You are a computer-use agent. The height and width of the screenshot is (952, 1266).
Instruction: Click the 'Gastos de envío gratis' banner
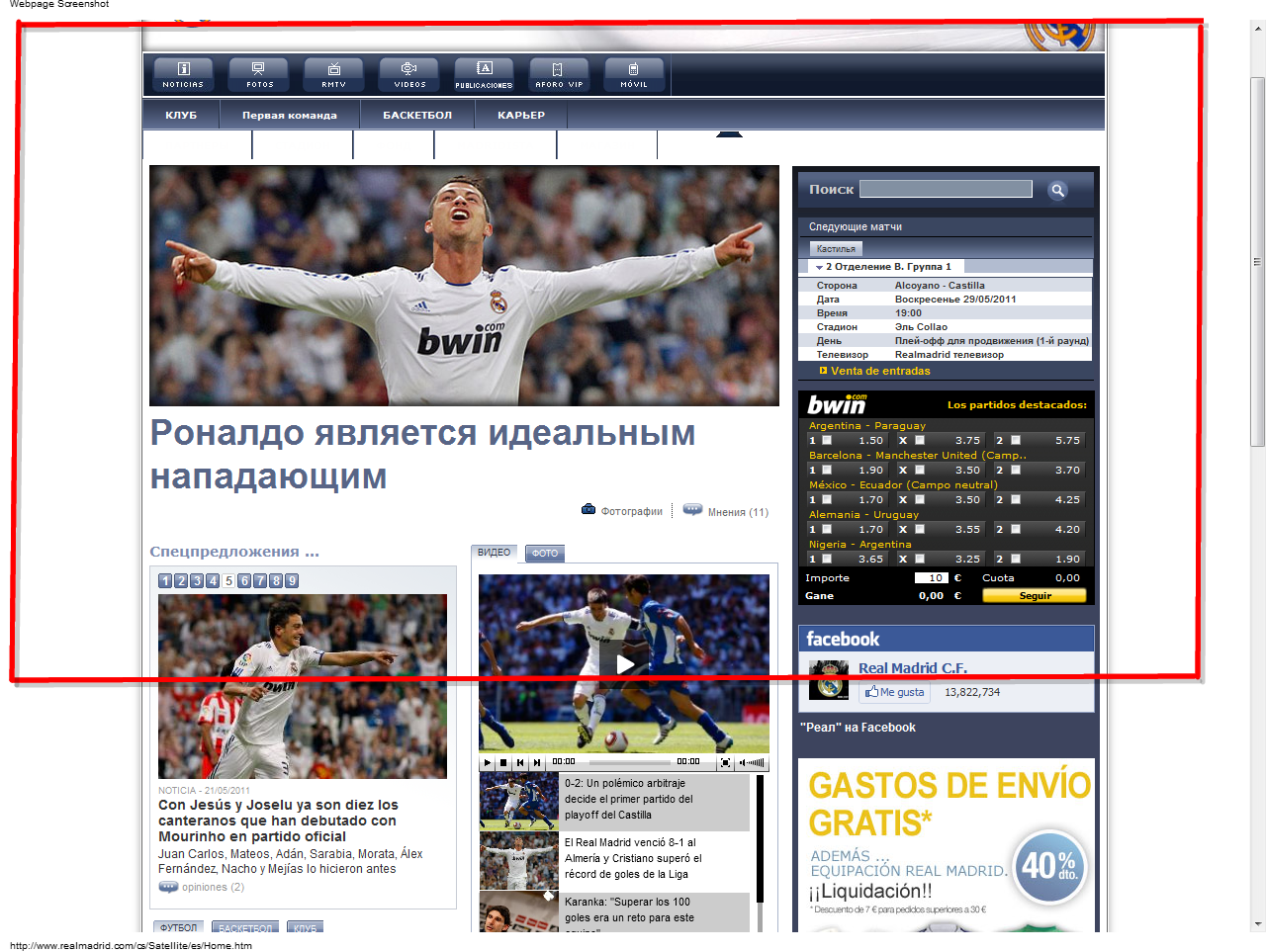[947, 845]
